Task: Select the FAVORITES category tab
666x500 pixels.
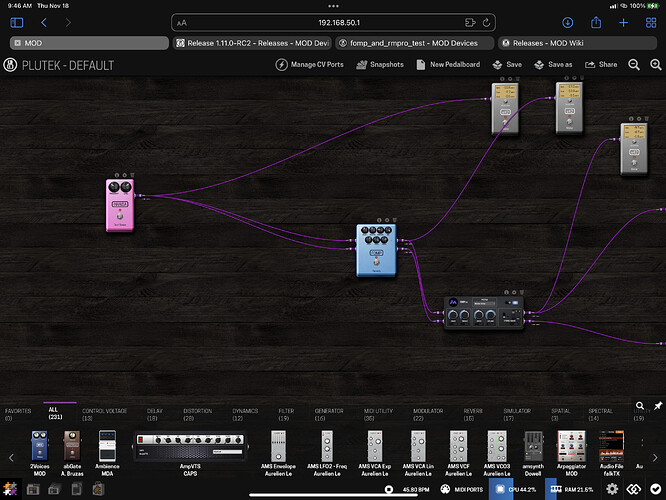Action: [18, 414]
